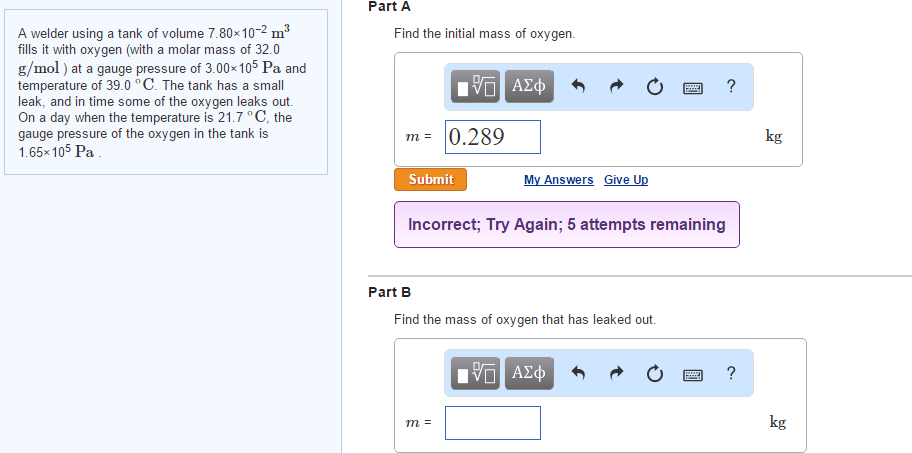Open the Part A Greek symbols button
Image resolution: width=912 pixels, height=453 pixels.
point(529,87)
